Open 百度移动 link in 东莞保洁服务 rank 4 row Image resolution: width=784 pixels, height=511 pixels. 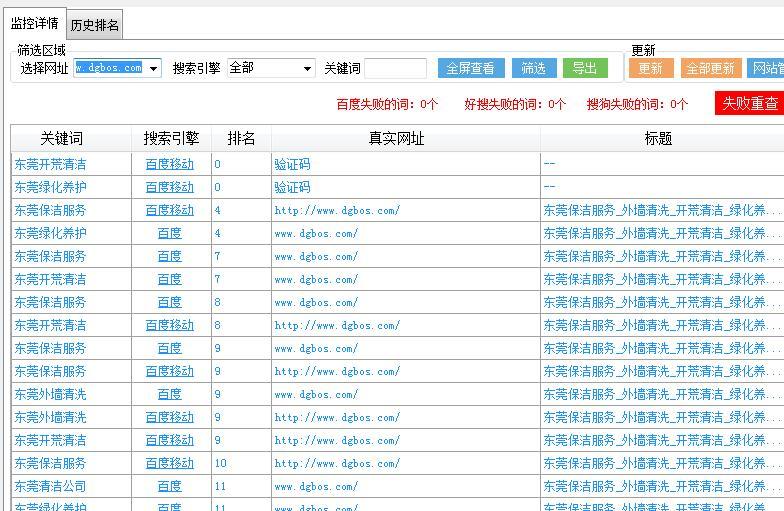[170, 210]
